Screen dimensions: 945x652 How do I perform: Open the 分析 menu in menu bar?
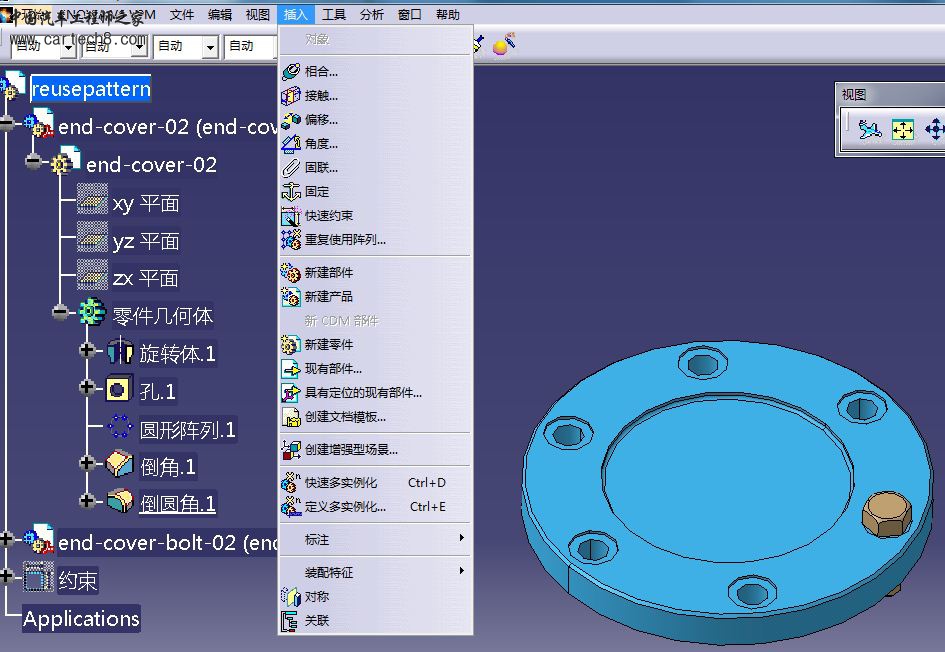371,15
